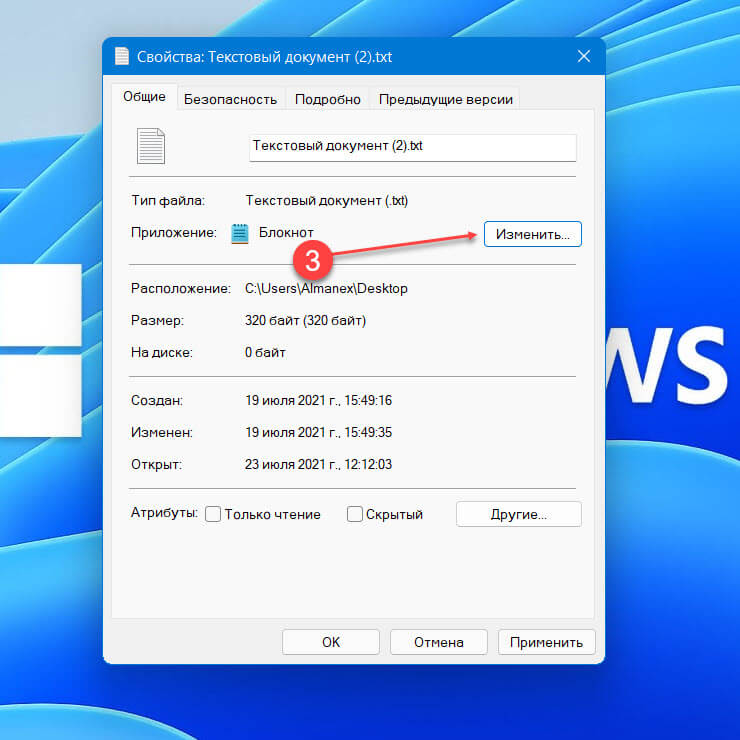Toggle the Только чтение checkbox
The image size is (740, 740).
213,514
